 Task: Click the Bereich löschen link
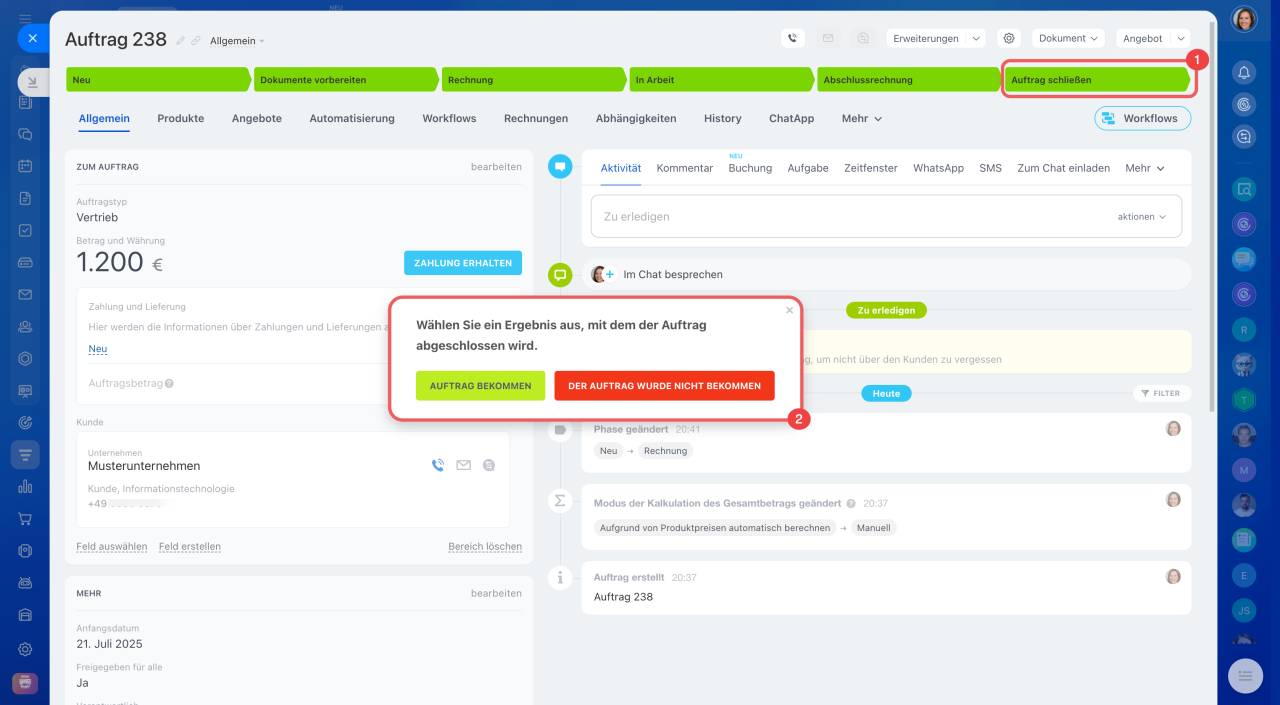(x=485, y=547)
